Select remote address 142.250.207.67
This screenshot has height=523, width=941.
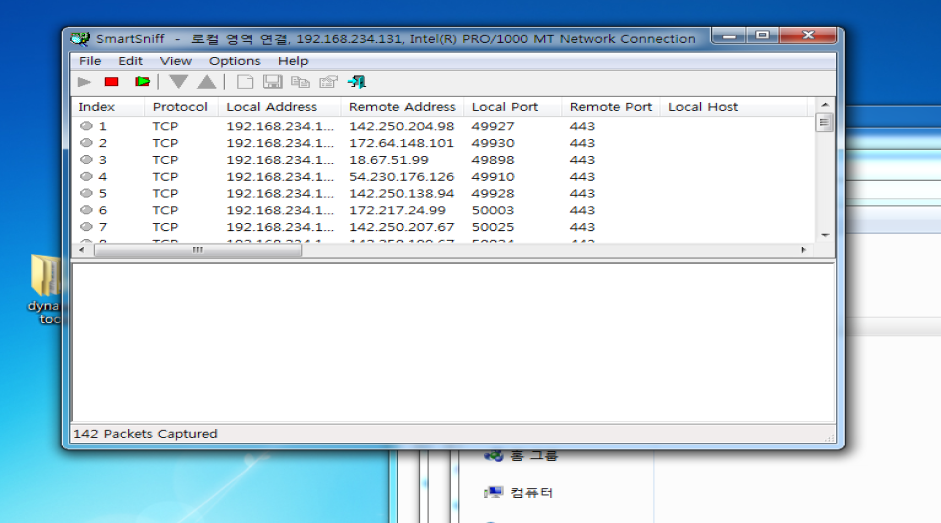click(x=401, y=227)
